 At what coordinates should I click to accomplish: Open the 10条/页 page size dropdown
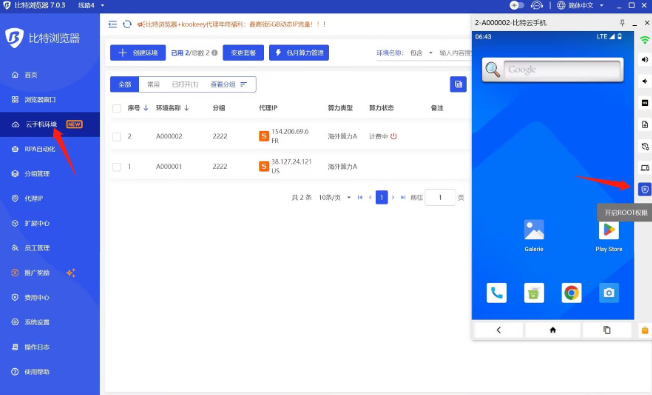(x=335, y=198)
